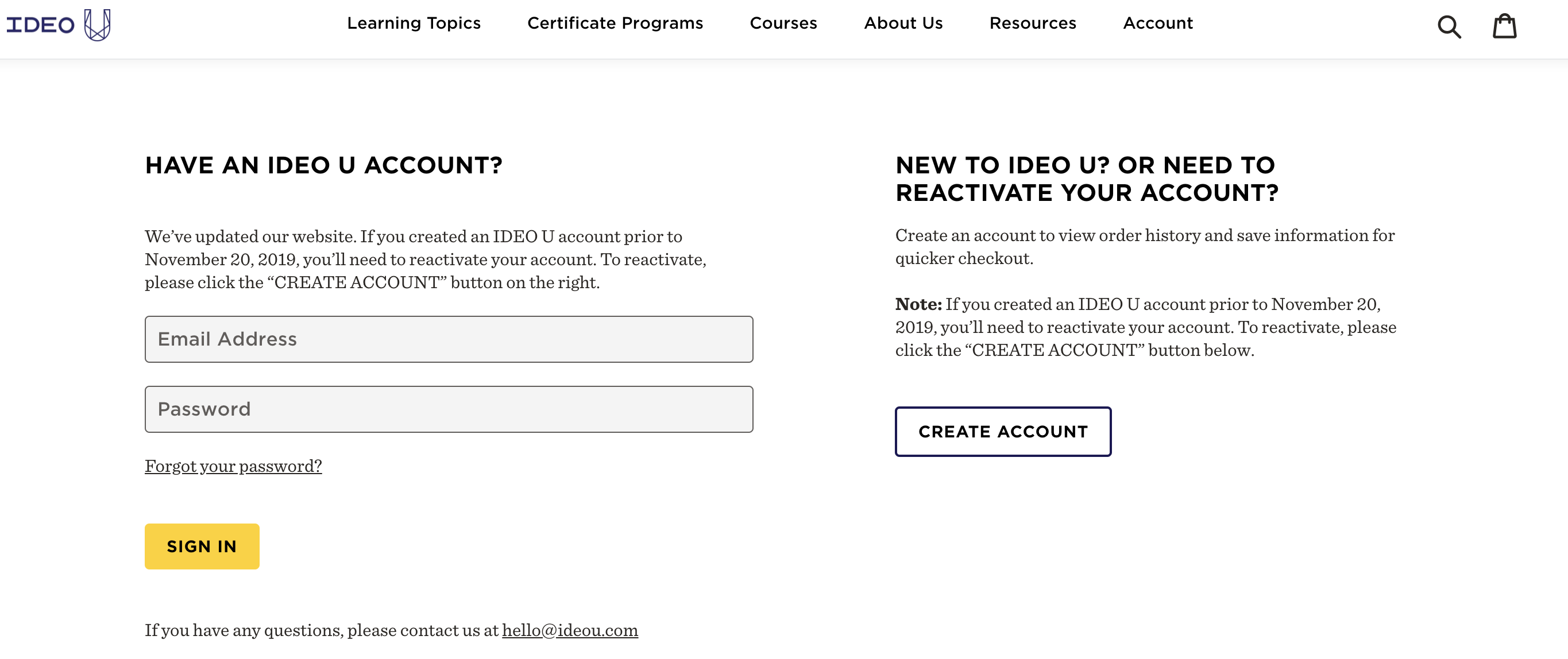1568x659 pixels.
Task: Select Account in the navigation bar
Action: click(x=1157, y=23)
